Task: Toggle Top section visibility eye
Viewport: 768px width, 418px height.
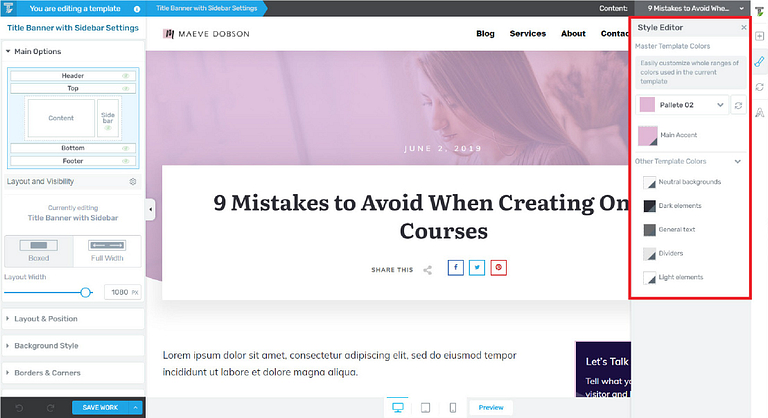Action: pos(125,89)
